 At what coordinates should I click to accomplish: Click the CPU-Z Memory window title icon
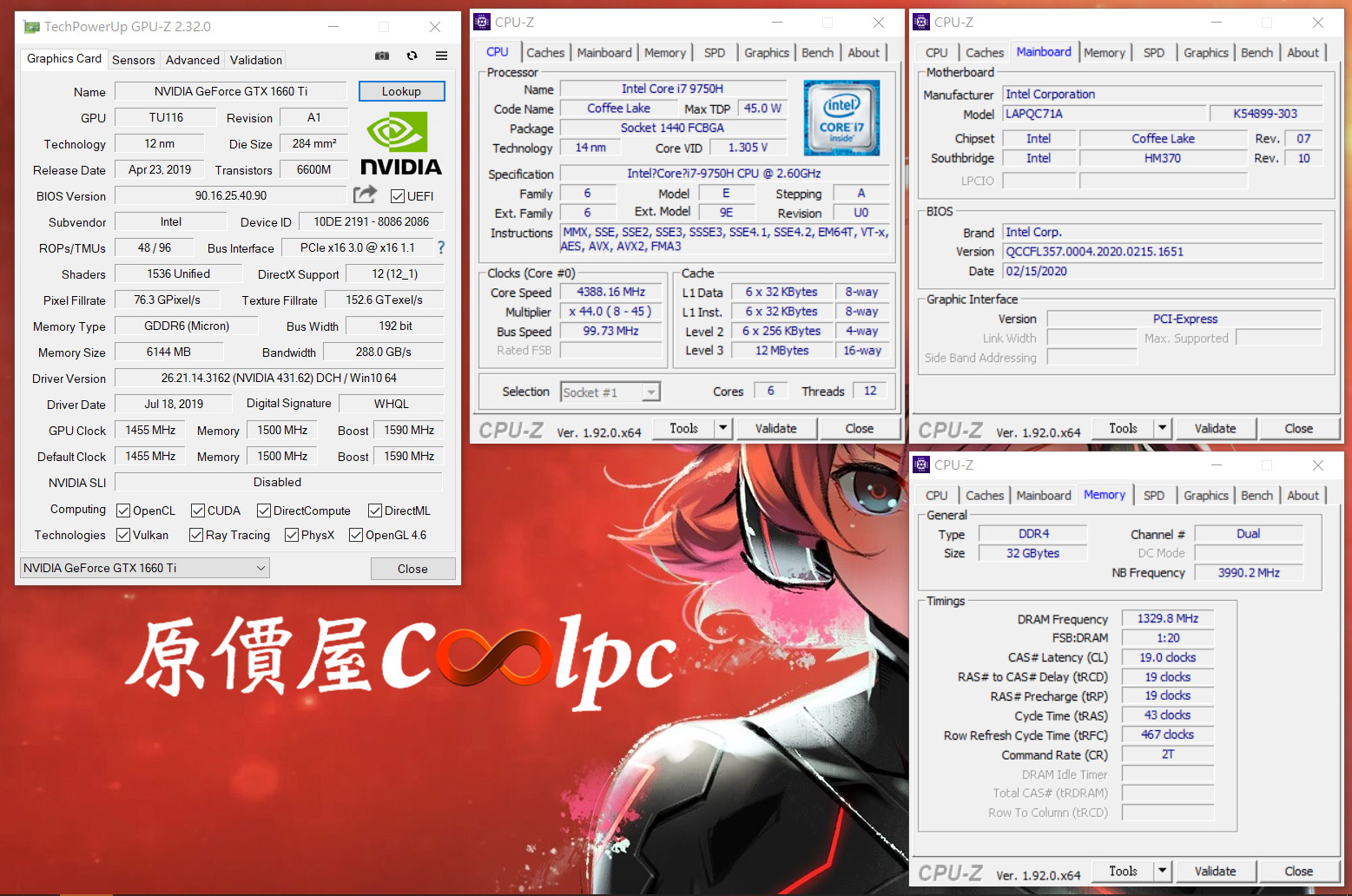click(x=922, y=465)
